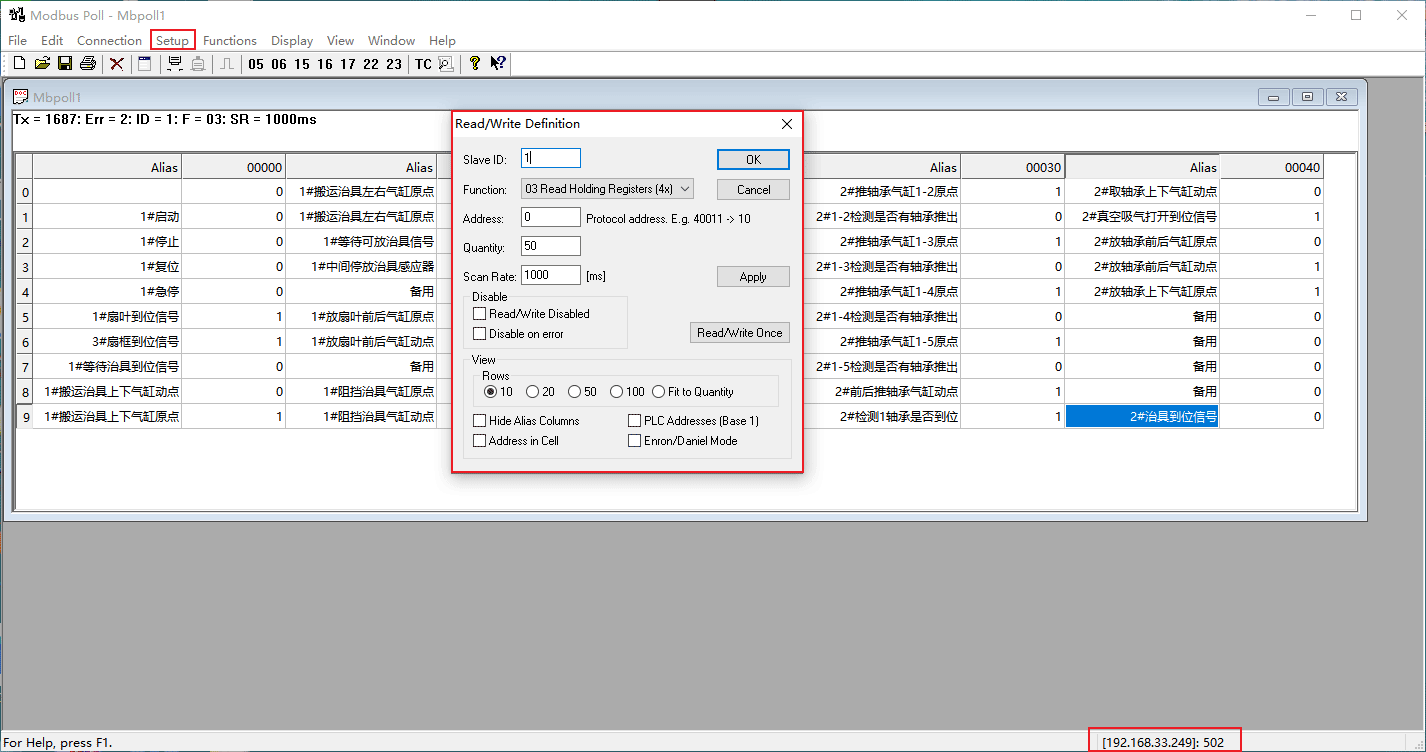Open the Setup menu
Screen dimensions: 1426x752
(x=172, y=41)
